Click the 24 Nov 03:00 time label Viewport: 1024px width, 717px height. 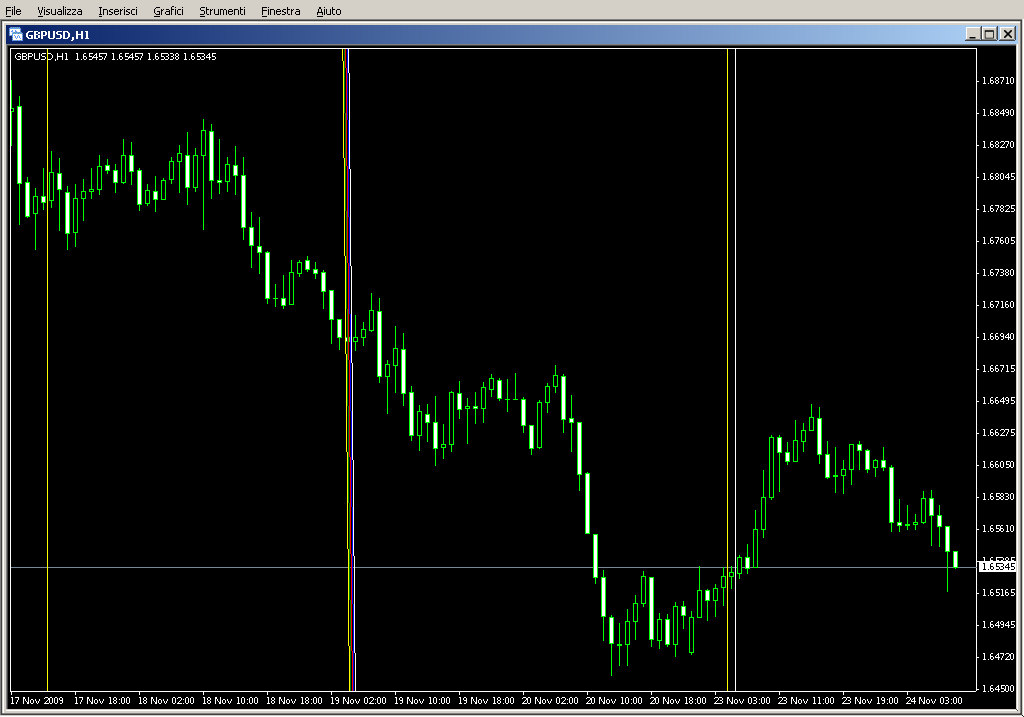tap(934, 701)
